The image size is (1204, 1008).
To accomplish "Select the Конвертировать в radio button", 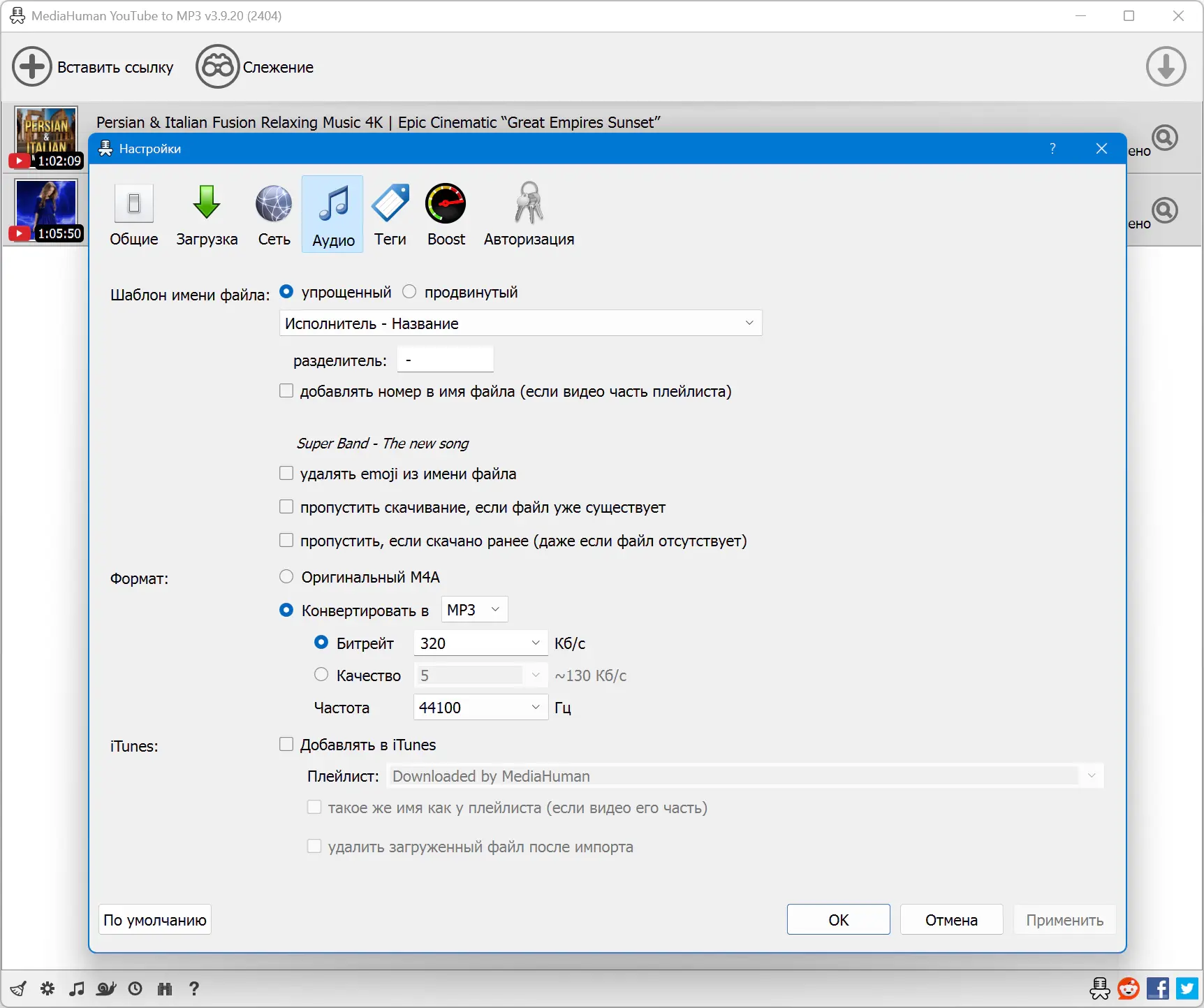I will pyautogui.click(x=286, y=611).
